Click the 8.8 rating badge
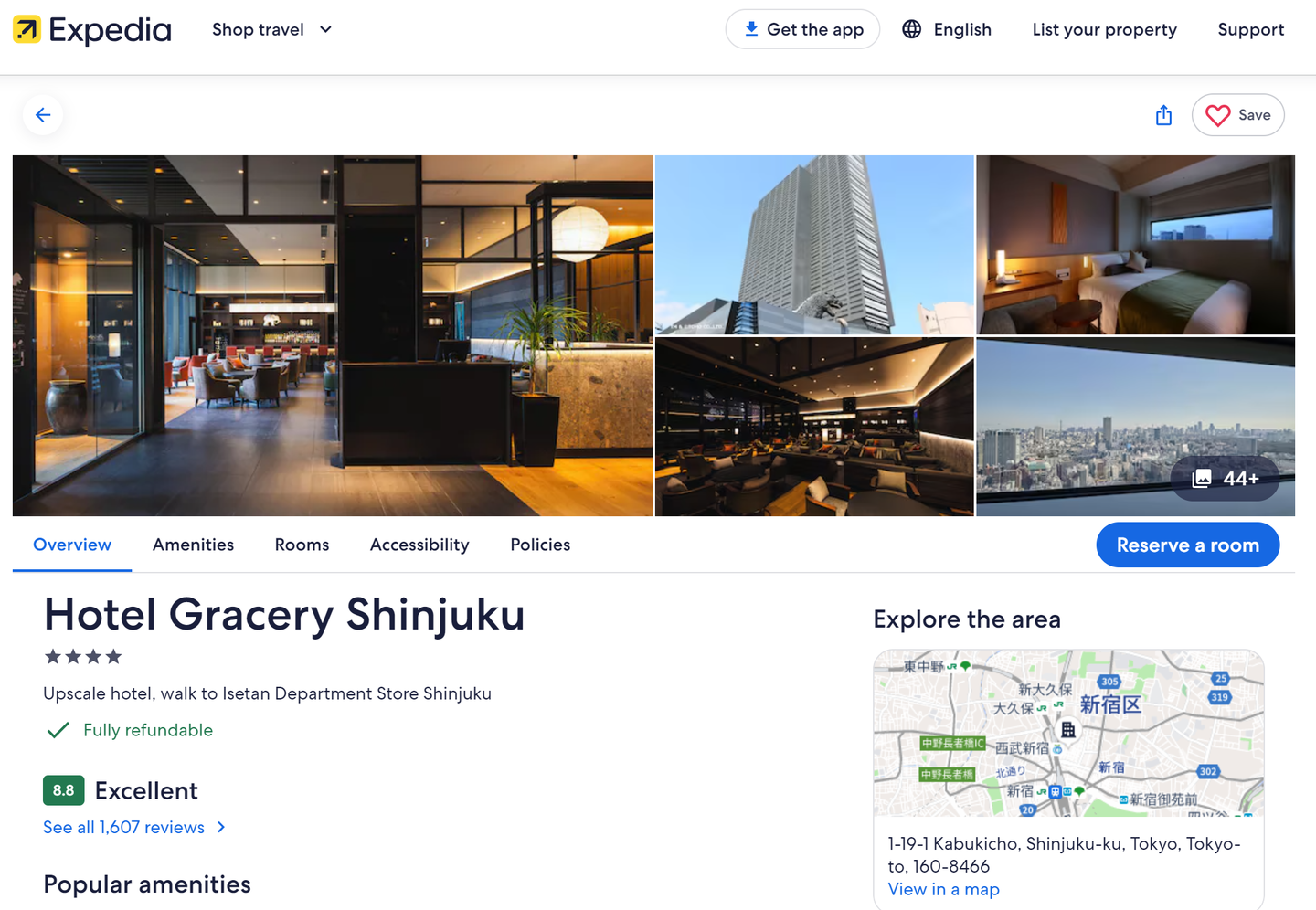This screenshot has height=910, width=1316. pyautogui.click(x=63, y=790)
